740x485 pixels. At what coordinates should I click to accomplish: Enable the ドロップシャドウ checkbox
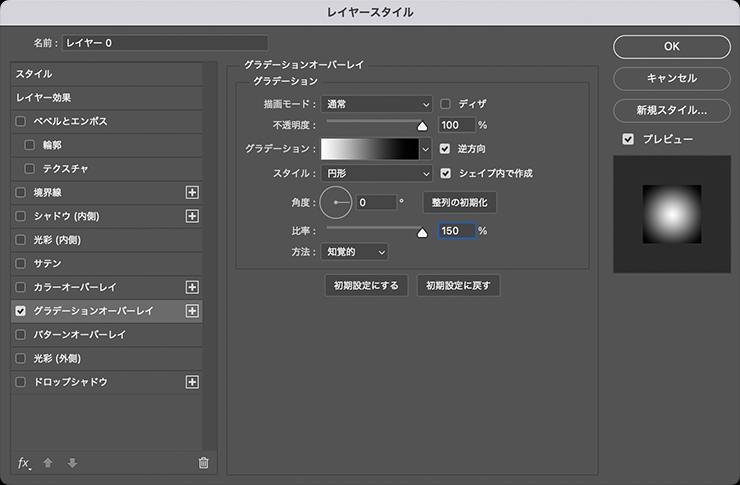pos(20,382)
